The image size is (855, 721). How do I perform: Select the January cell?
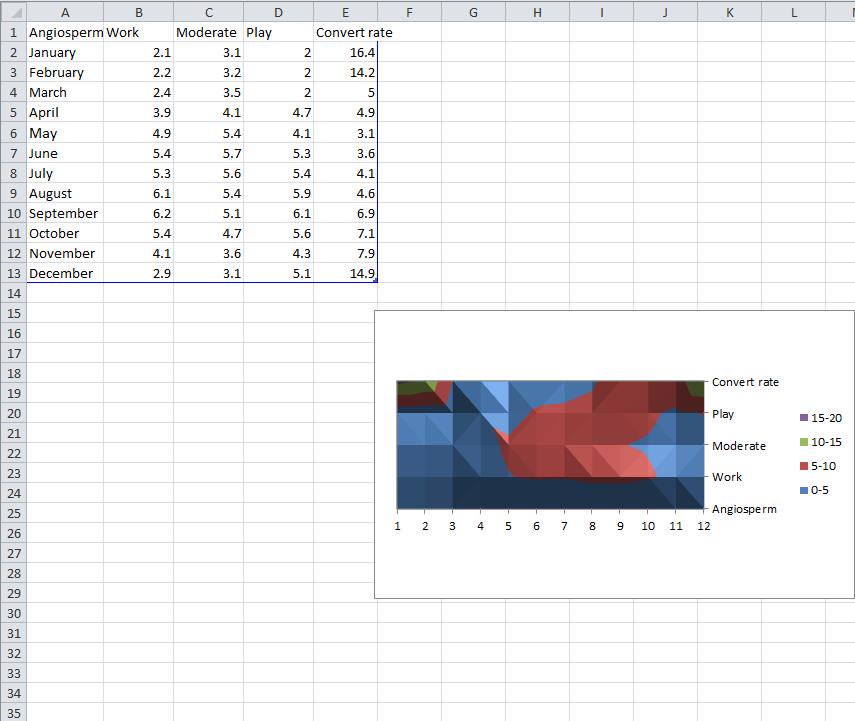click(65, 52)
